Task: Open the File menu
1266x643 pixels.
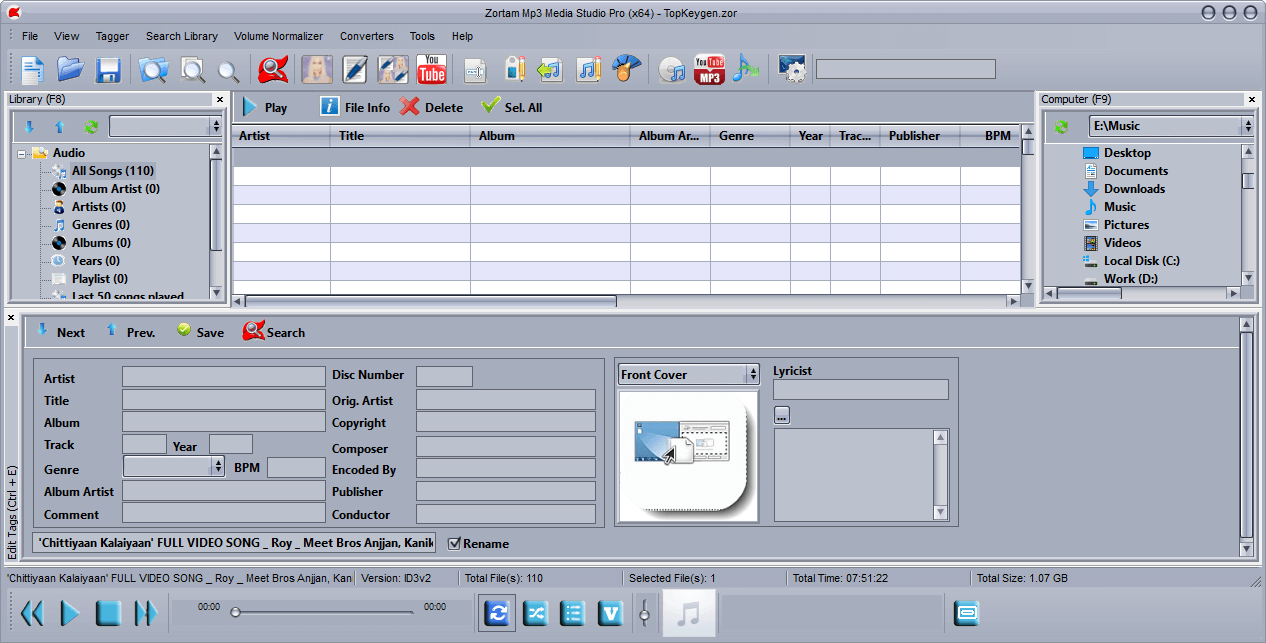Action: coord(30,36)
